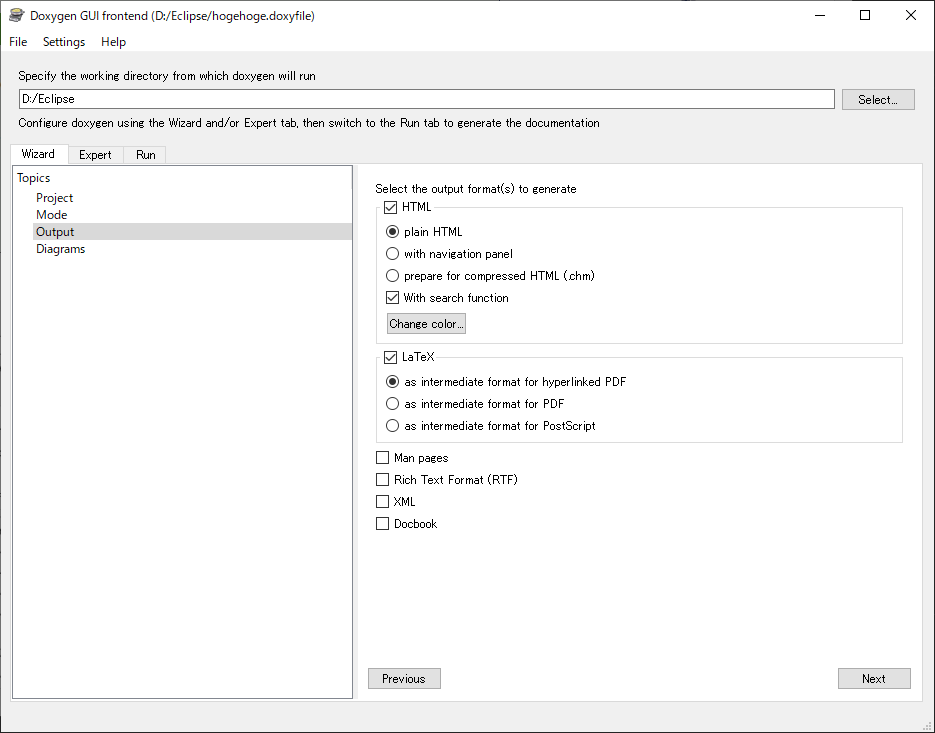
Task: Tick the Docbook checkbox
Action: coord(382,524)
